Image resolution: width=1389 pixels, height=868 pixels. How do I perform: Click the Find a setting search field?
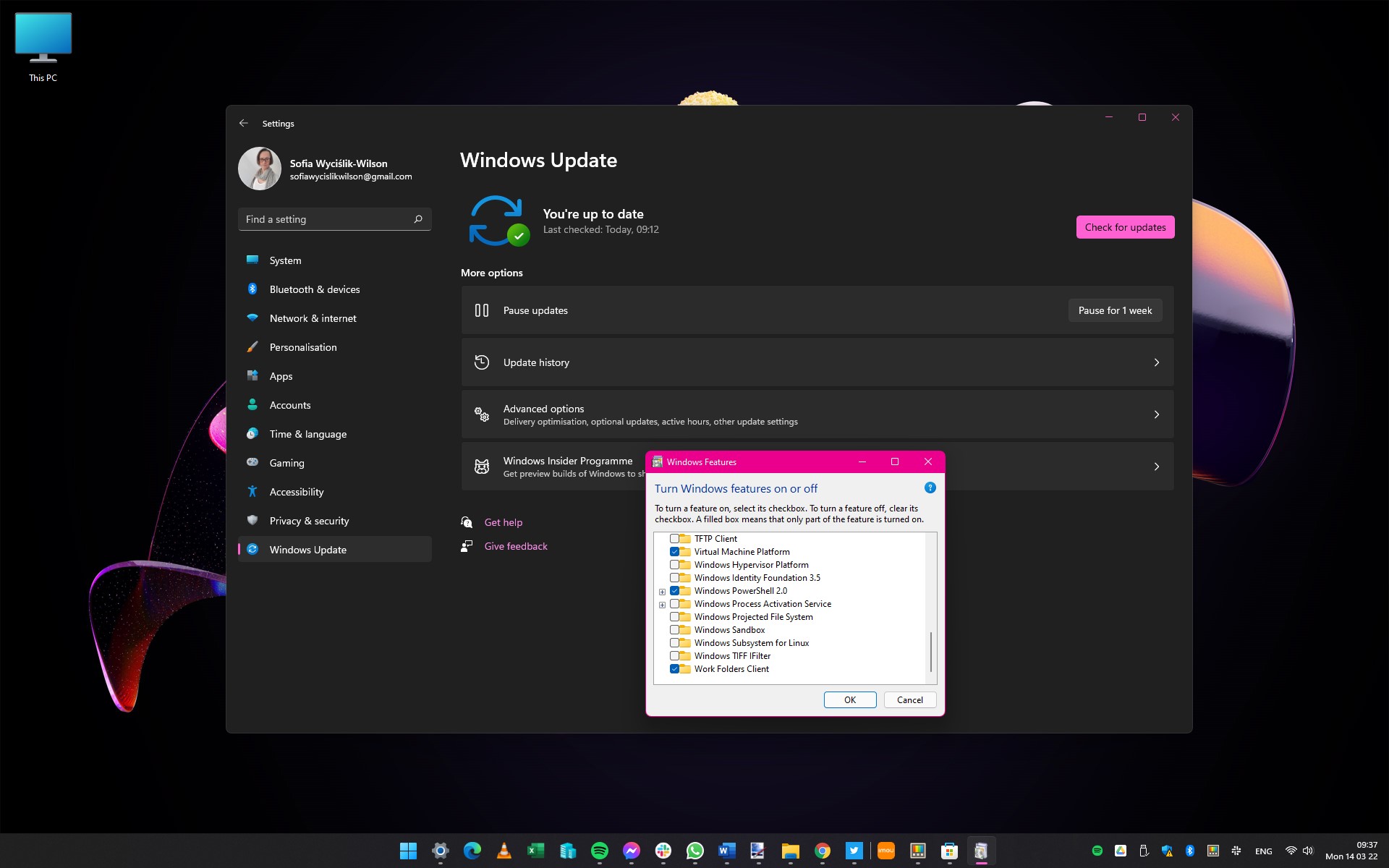pyautogui.click(x=334, y=219)
